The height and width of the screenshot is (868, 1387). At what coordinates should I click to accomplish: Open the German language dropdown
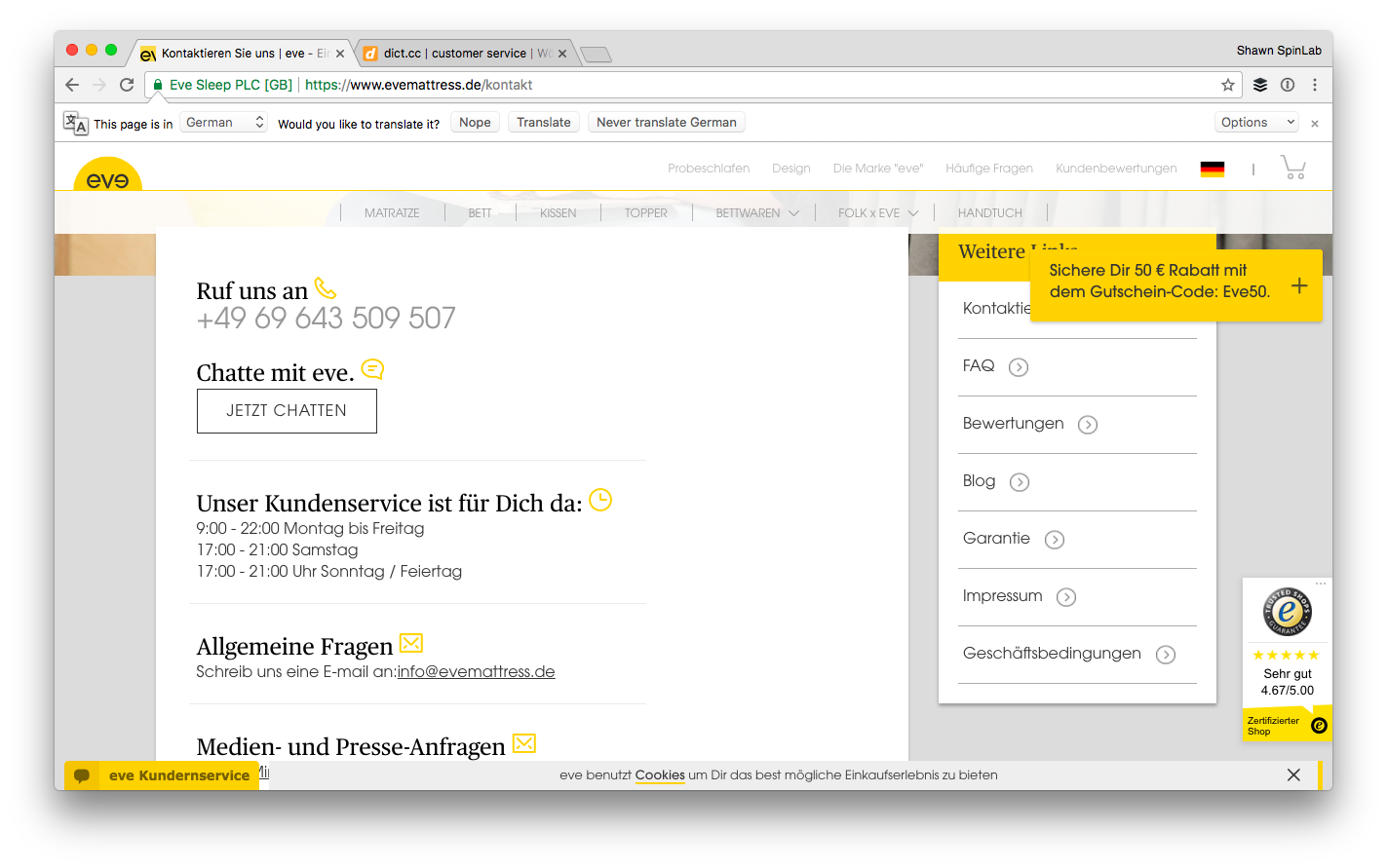(223, 123)
